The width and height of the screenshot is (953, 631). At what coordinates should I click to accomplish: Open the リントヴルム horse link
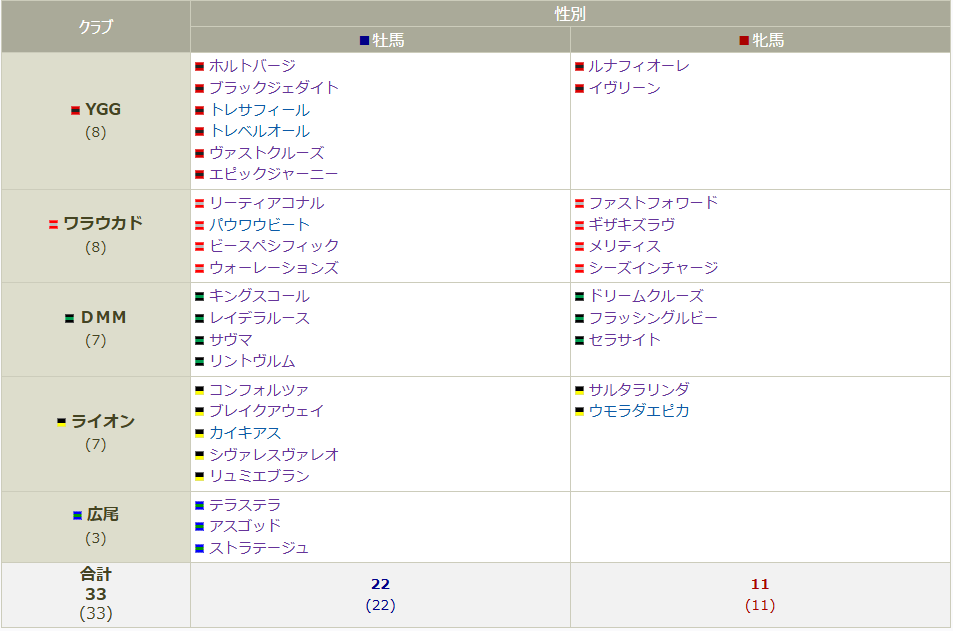click(252, 361)
